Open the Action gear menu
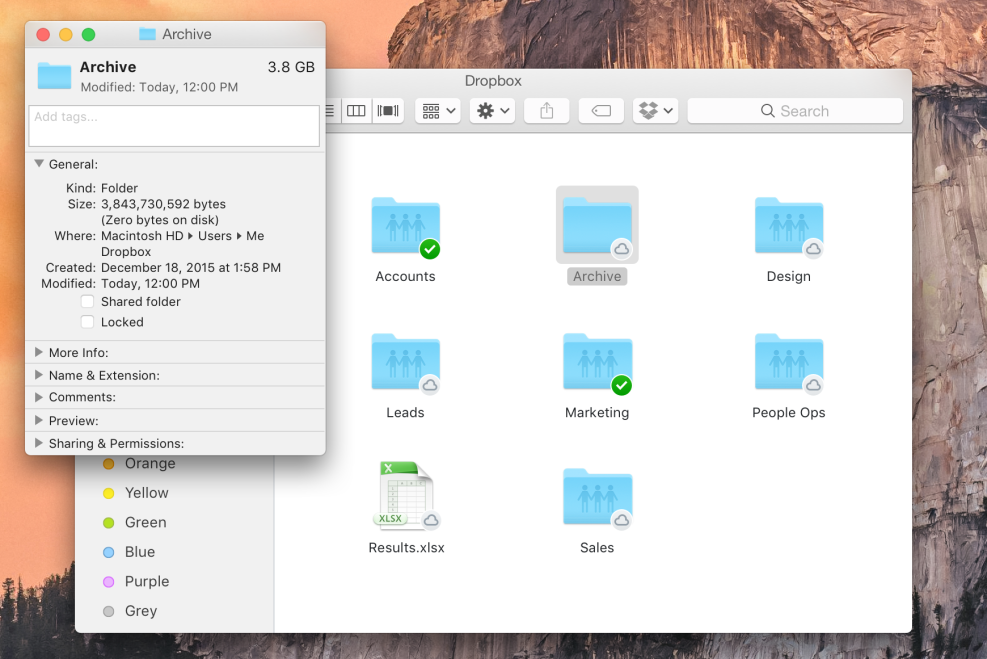The image size is (987, 659). point(492,110)
